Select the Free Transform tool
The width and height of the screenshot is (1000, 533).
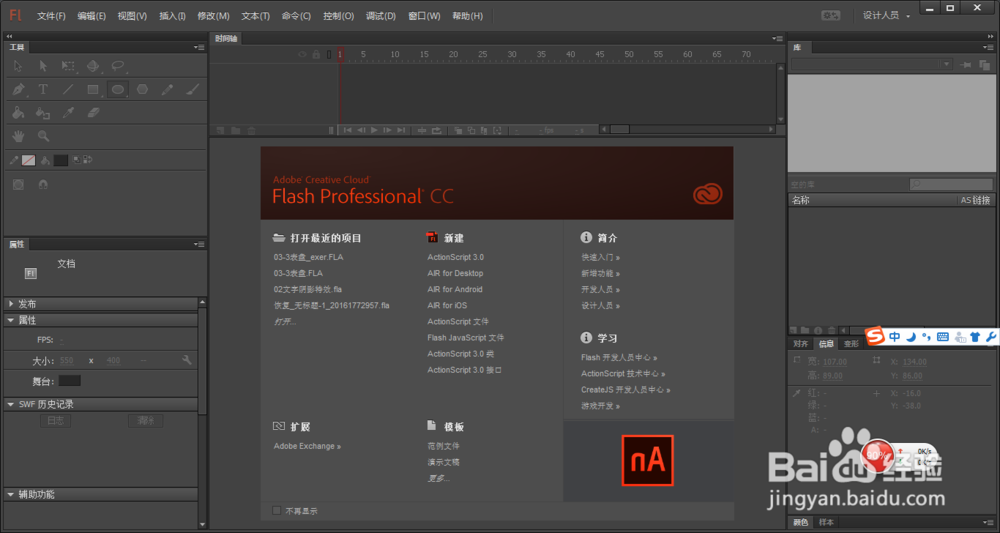pos(68,66)
